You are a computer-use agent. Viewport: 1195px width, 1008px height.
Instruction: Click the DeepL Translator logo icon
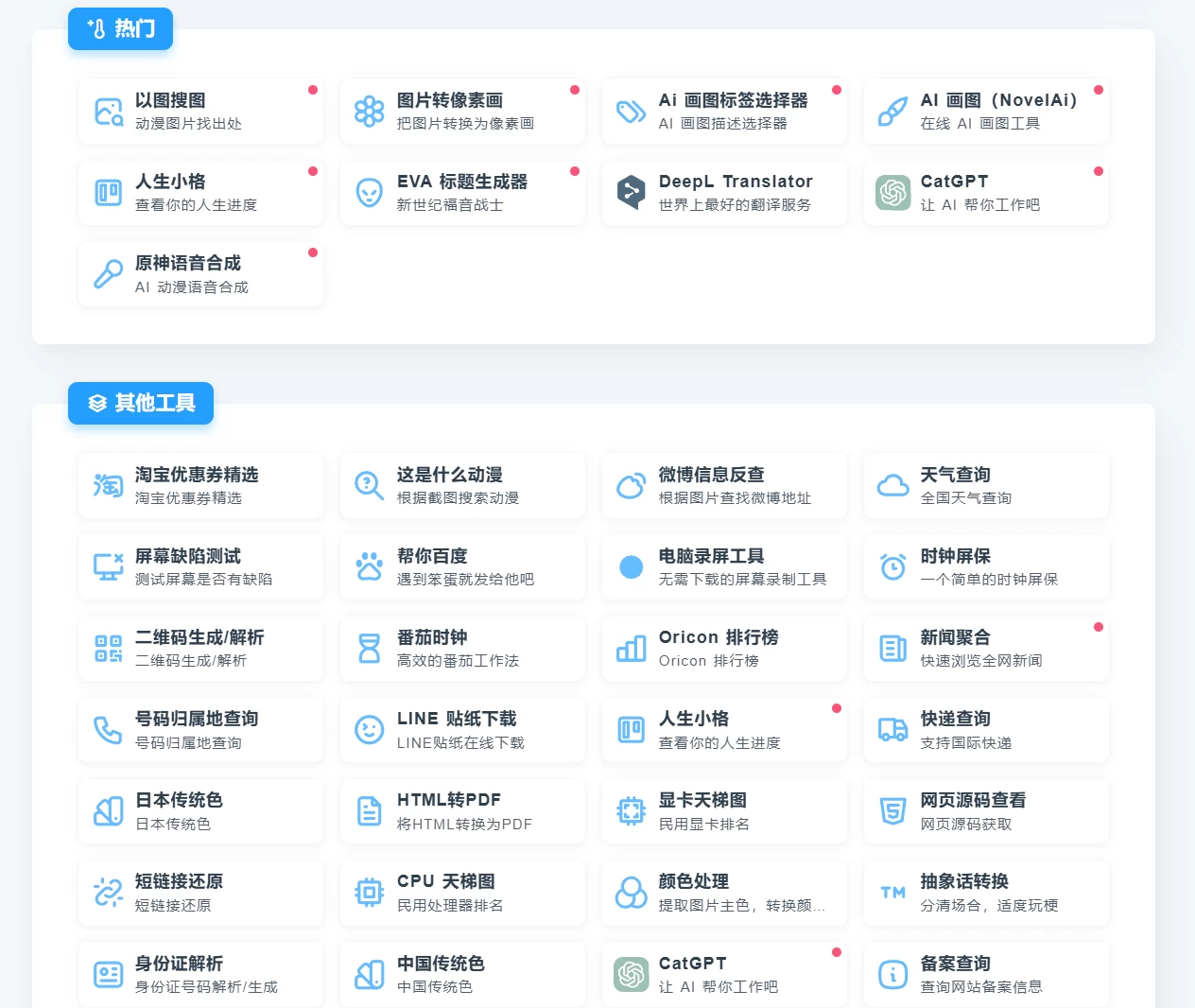tap(631, 193)
